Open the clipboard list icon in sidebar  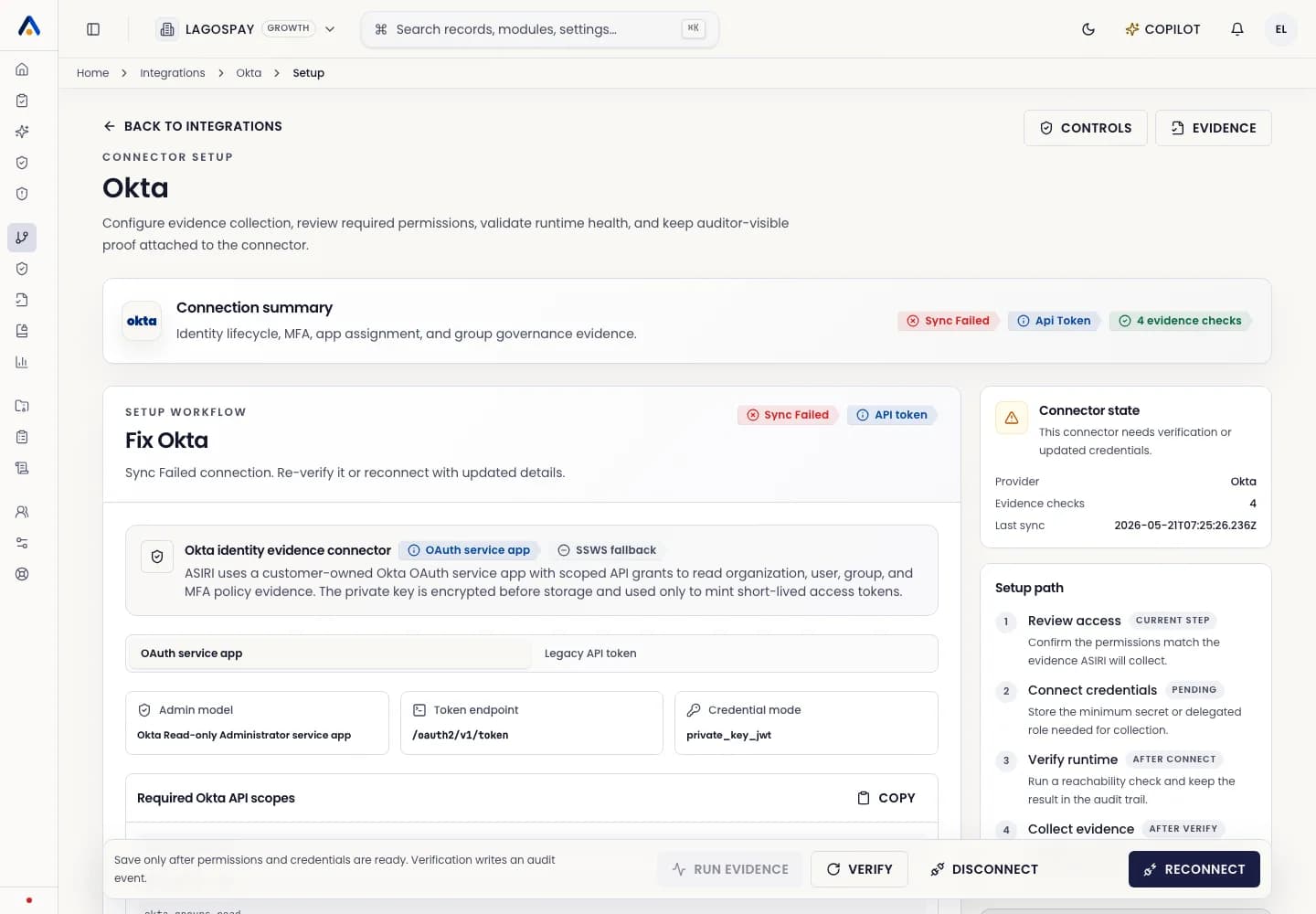point(22,437)
